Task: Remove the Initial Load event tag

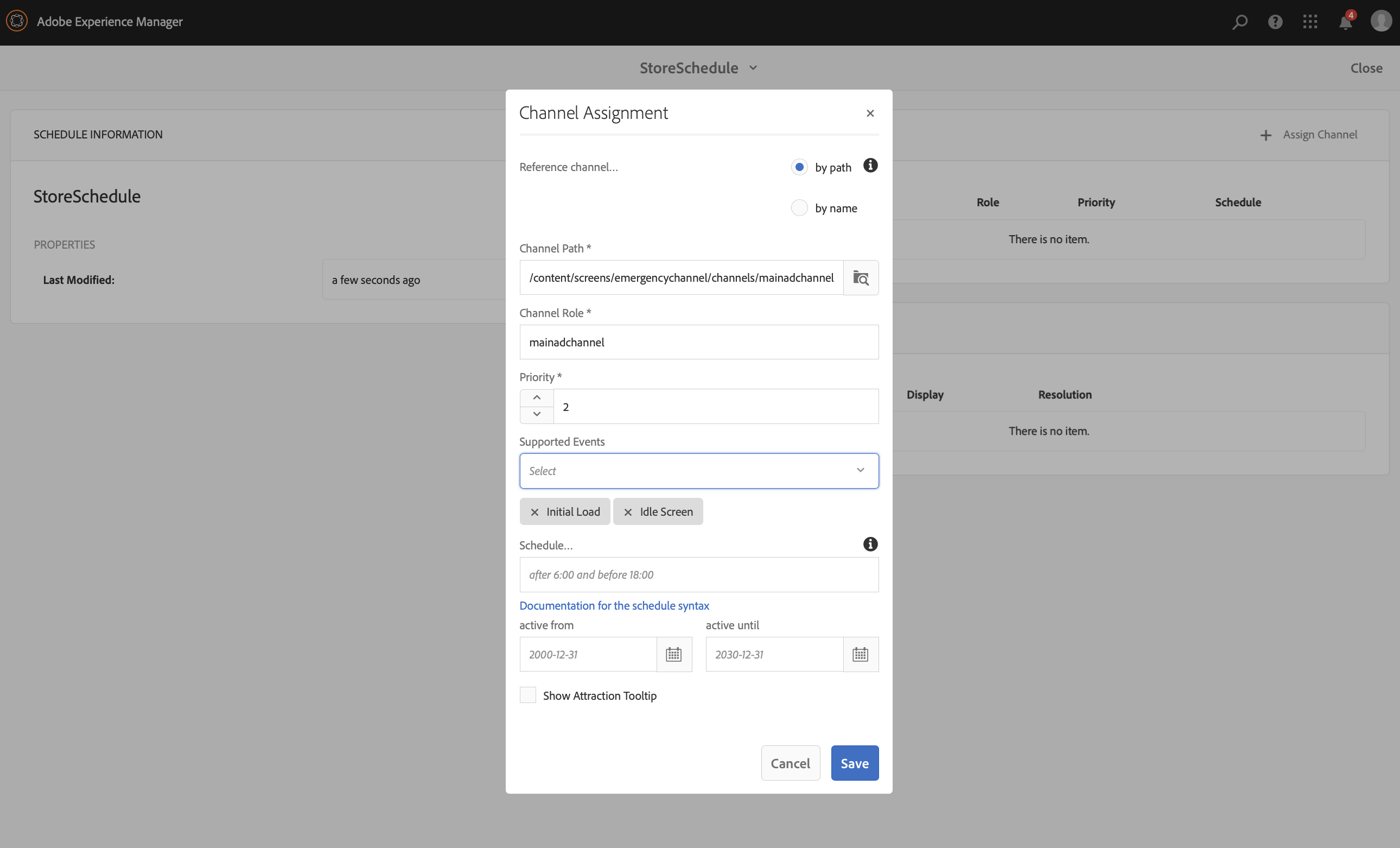Action: click(x=534, y=512)
